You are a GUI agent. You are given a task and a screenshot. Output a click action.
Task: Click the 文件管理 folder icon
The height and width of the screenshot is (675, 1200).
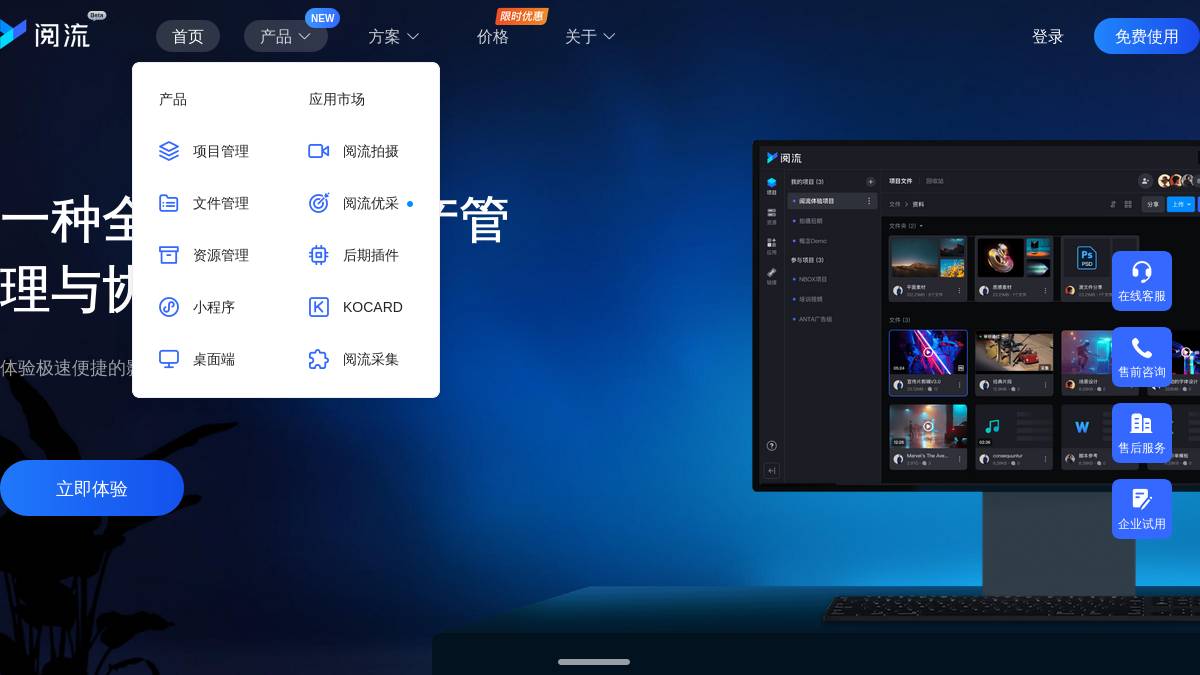tap(169, 203)
